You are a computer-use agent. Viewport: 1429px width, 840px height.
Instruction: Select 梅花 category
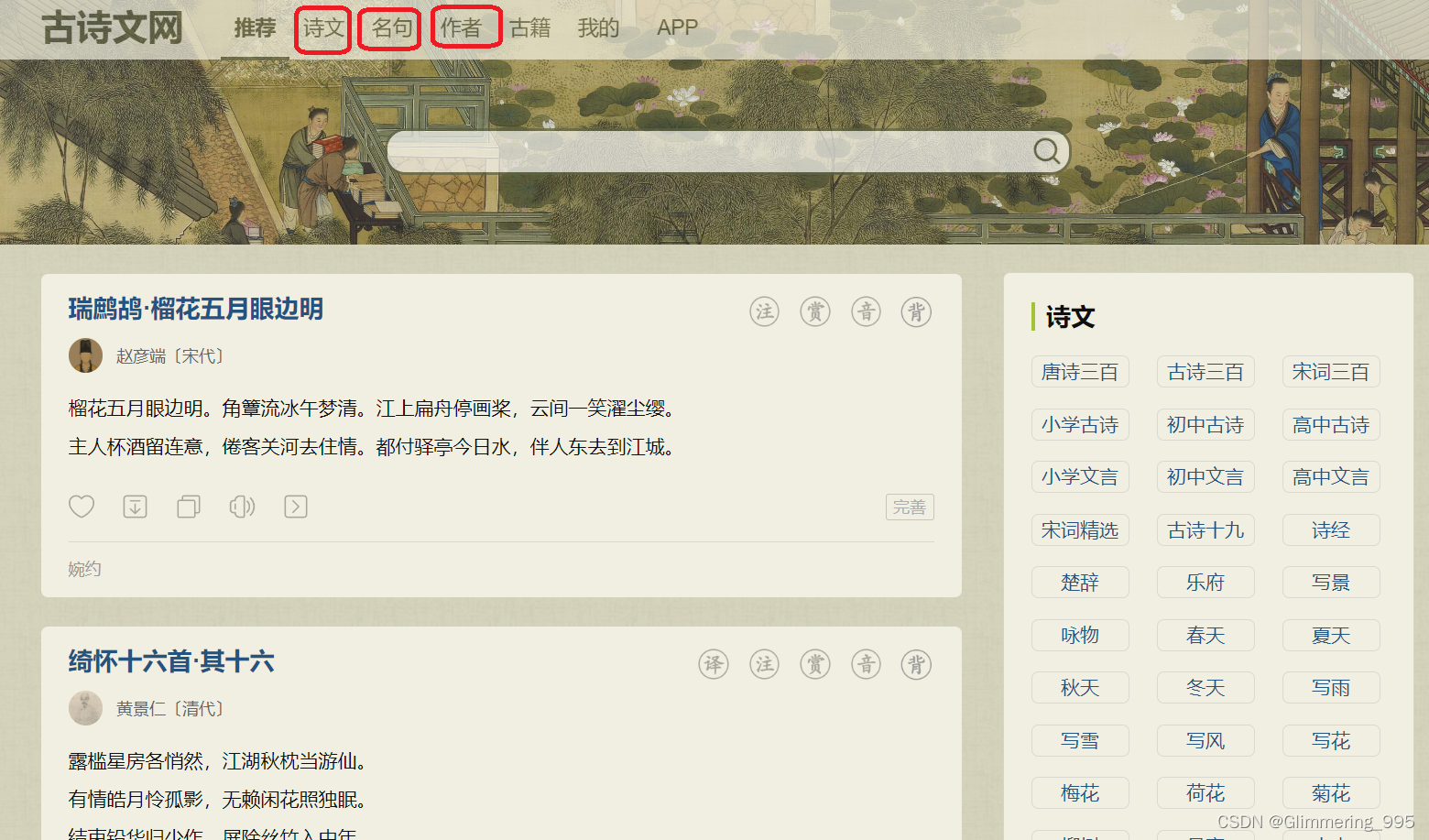click(1080, 793)
